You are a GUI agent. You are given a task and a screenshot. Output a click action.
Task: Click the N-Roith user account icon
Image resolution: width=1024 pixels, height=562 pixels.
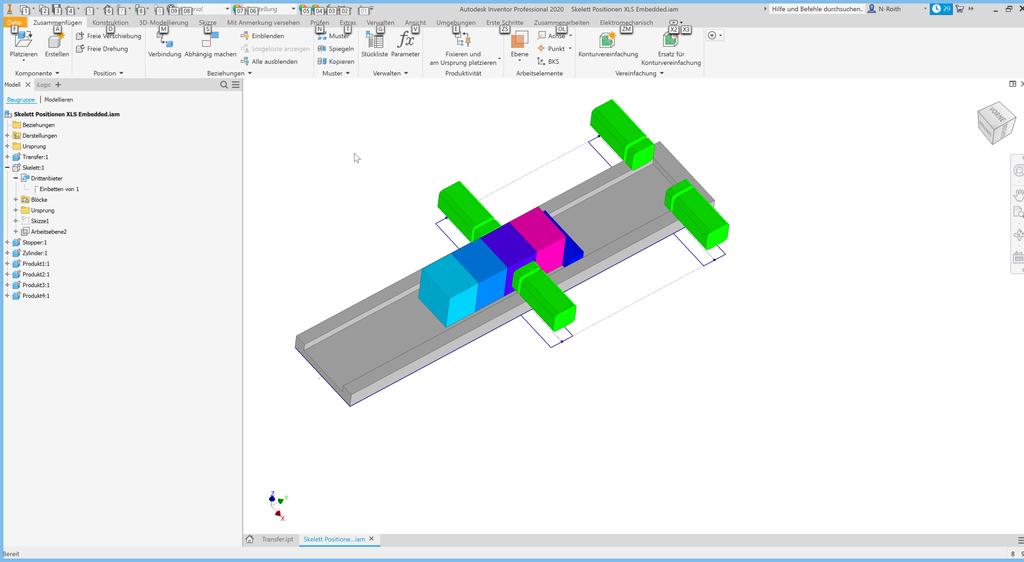[x=871, y=9]
